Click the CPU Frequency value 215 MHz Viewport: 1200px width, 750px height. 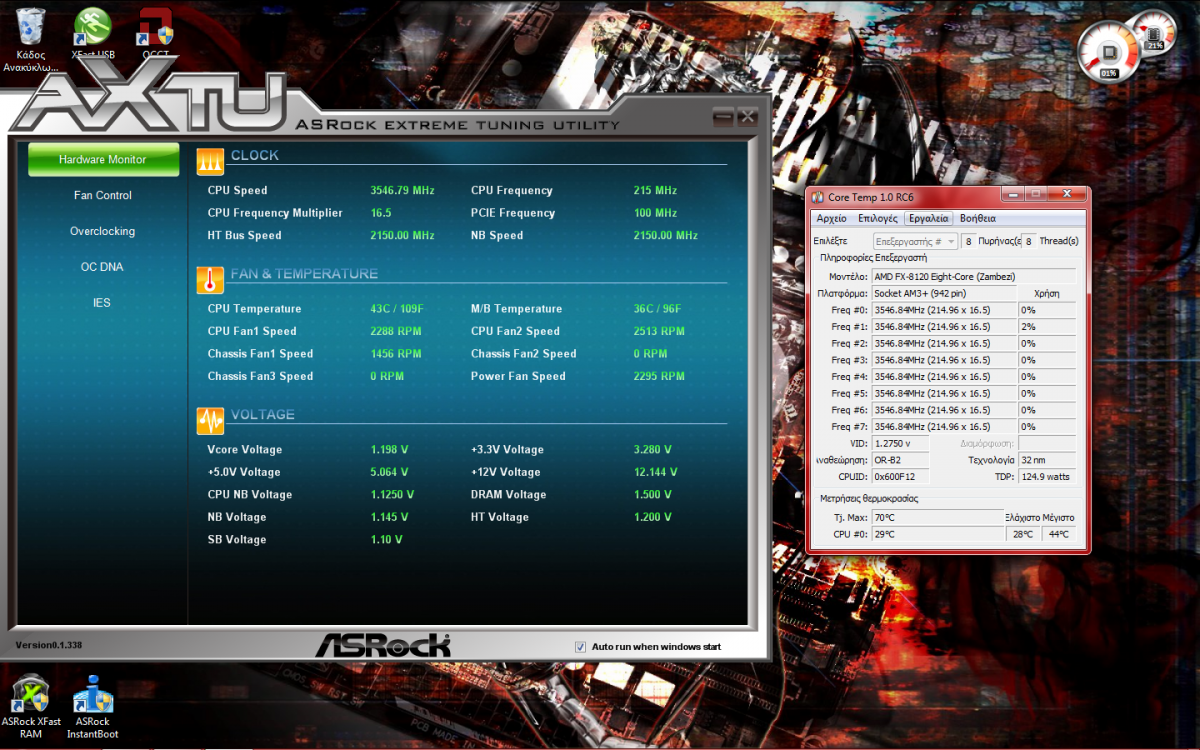[x=656, y=190]
